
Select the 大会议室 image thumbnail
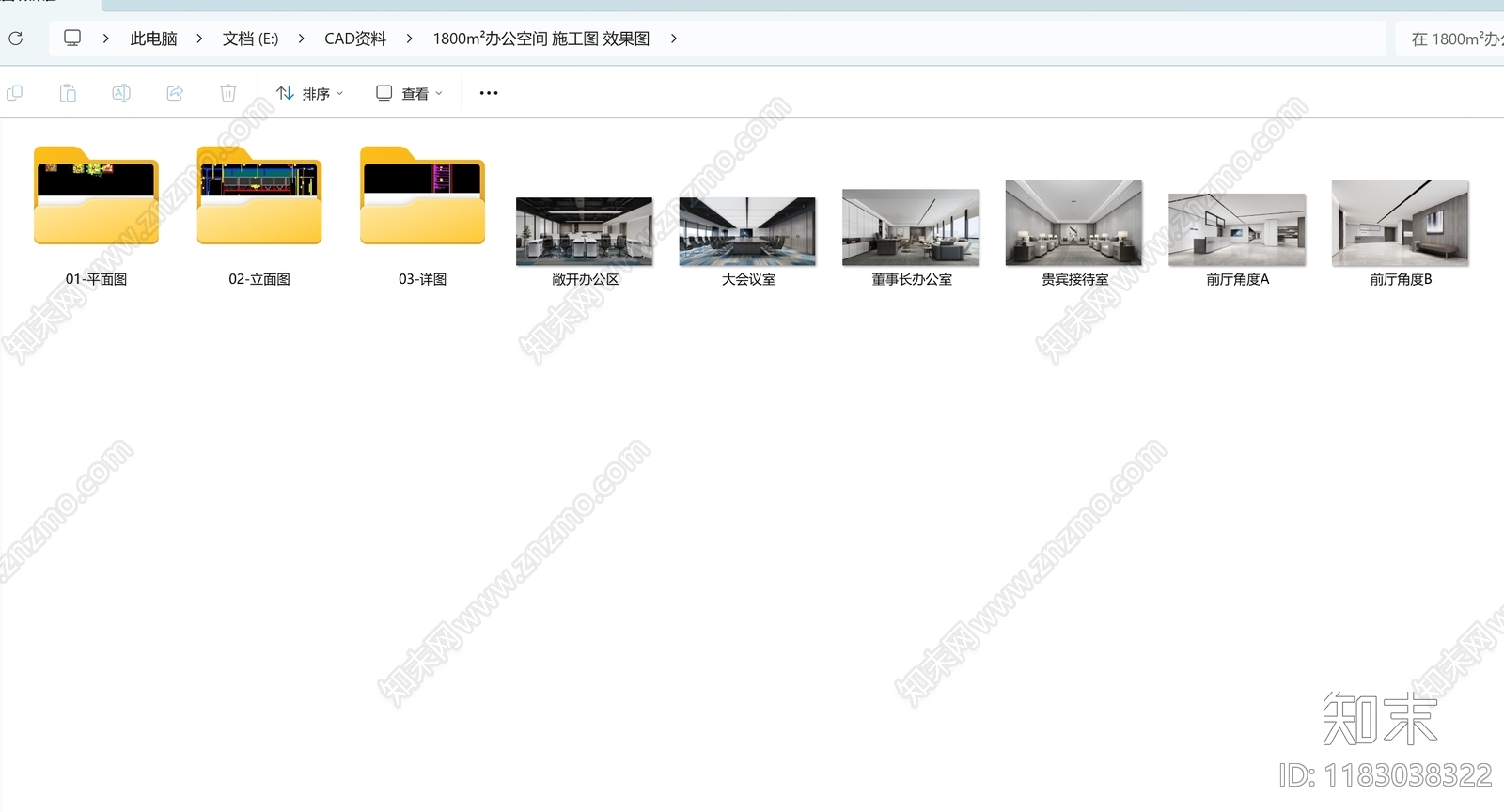click(x=747, y=231)
